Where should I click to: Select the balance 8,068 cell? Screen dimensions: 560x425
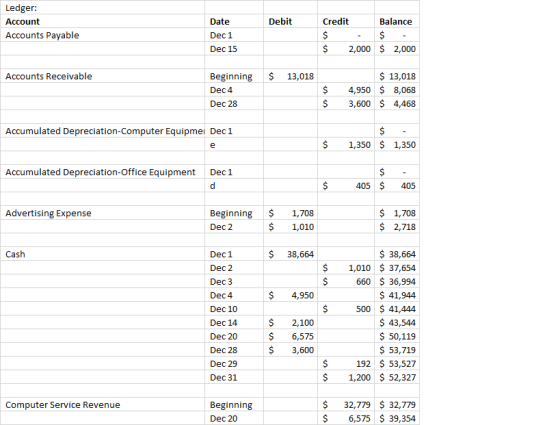click(x=397, y=90)
